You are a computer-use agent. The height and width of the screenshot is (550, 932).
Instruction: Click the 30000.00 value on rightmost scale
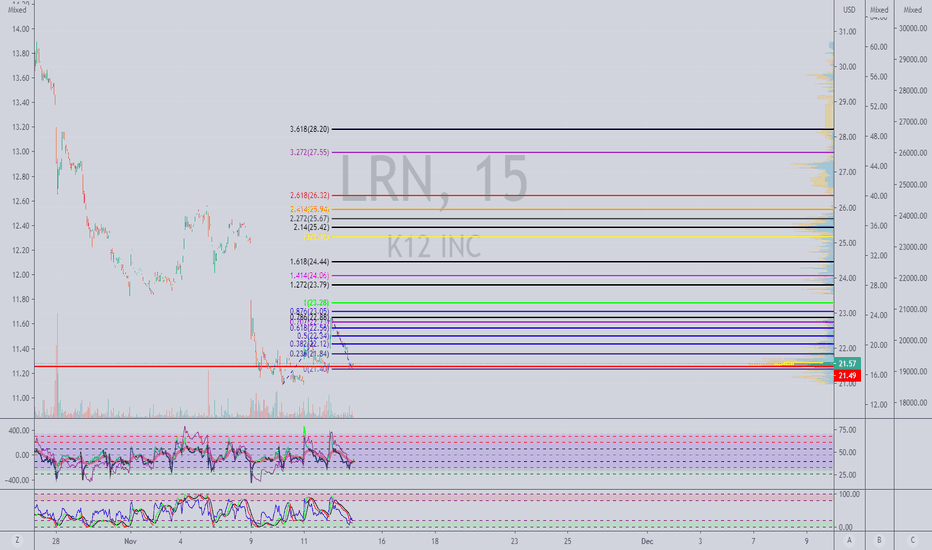tap(913, 28)
